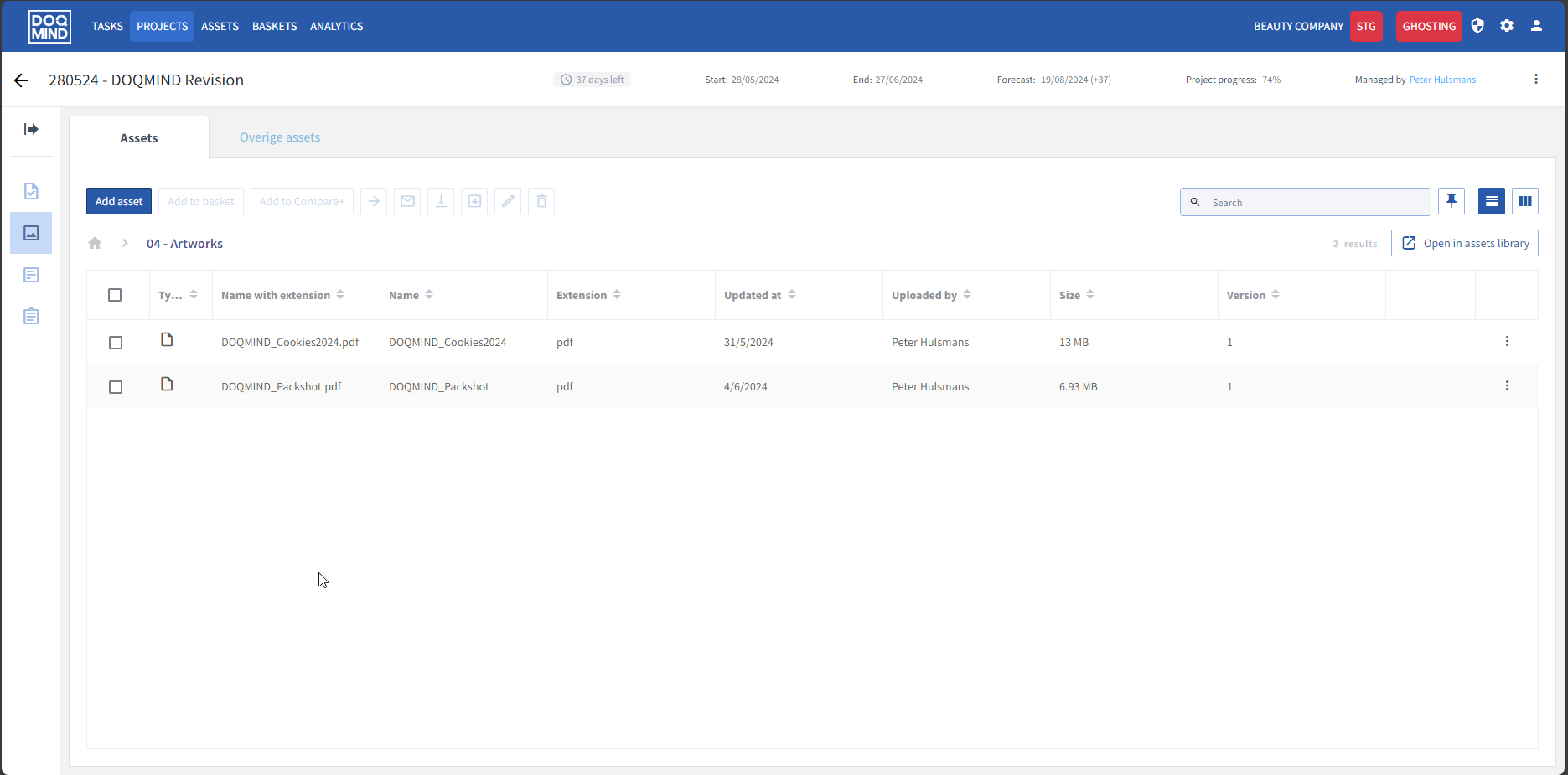Switch to Overige assets tab
Image resolution: width=1568 pixels, height=775 pixels.
pos(280,137)
